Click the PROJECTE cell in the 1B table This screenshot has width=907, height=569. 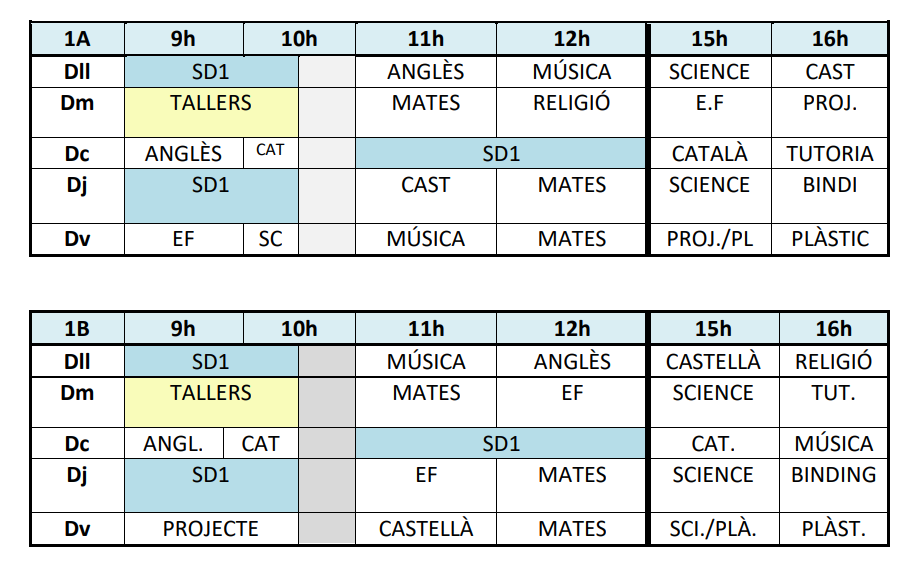pyautogui.click(x=211, y=529)
